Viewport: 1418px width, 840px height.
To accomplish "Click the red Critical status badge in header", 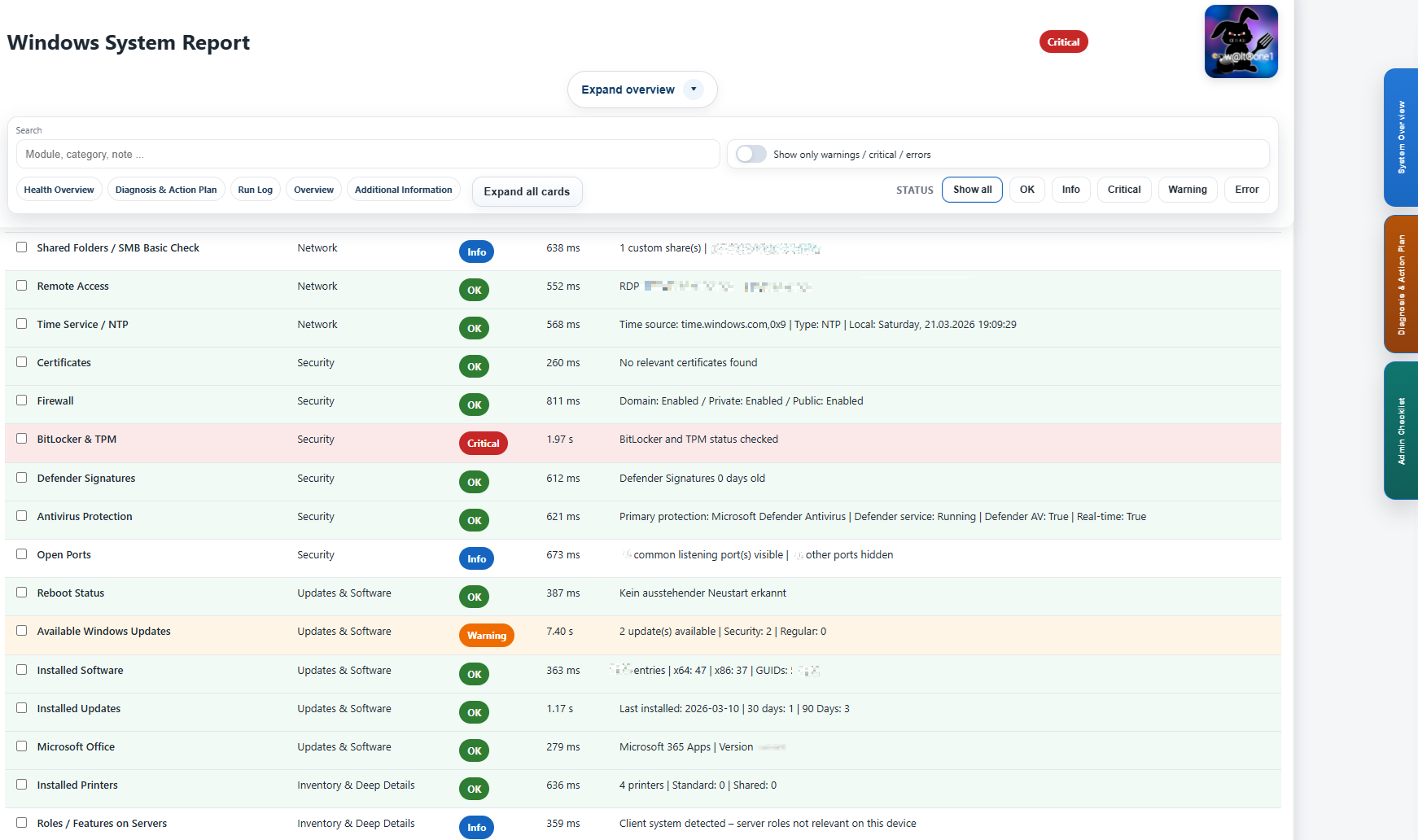I will 1063,42.
